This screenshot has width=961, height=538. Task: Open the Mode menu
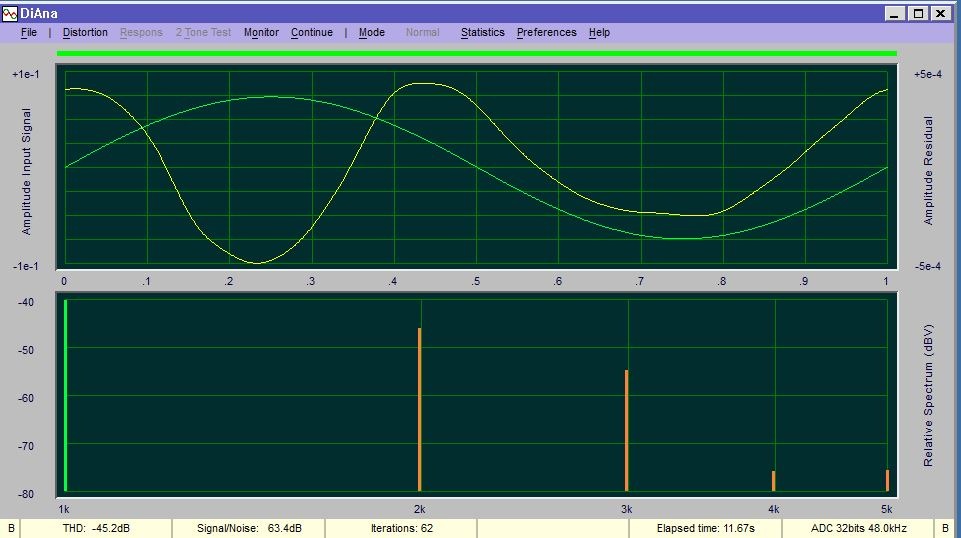pos(371,32)
